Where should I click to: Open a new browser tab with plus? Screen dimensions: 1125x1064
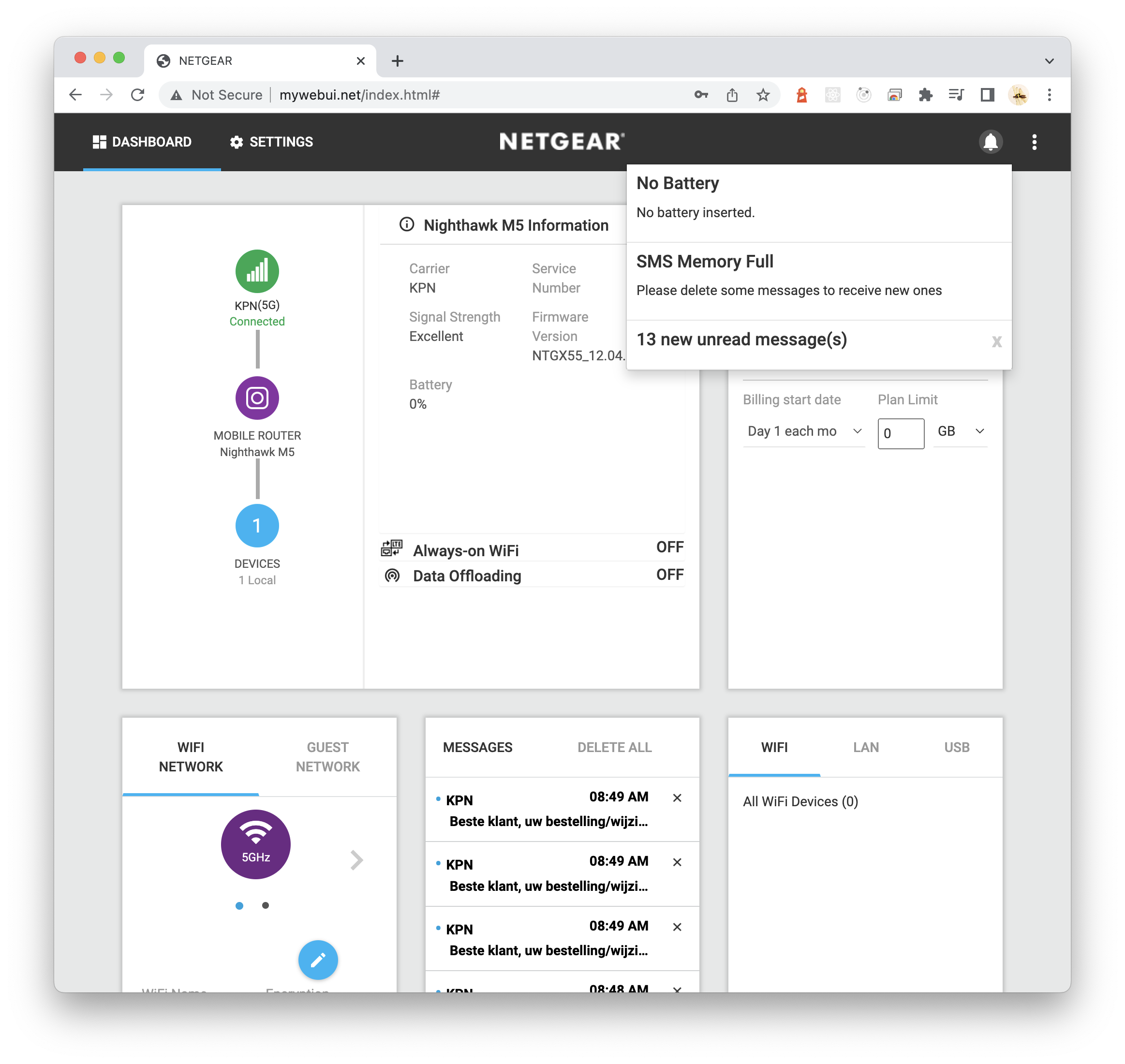pyautogui.click(x=397, y=60)
